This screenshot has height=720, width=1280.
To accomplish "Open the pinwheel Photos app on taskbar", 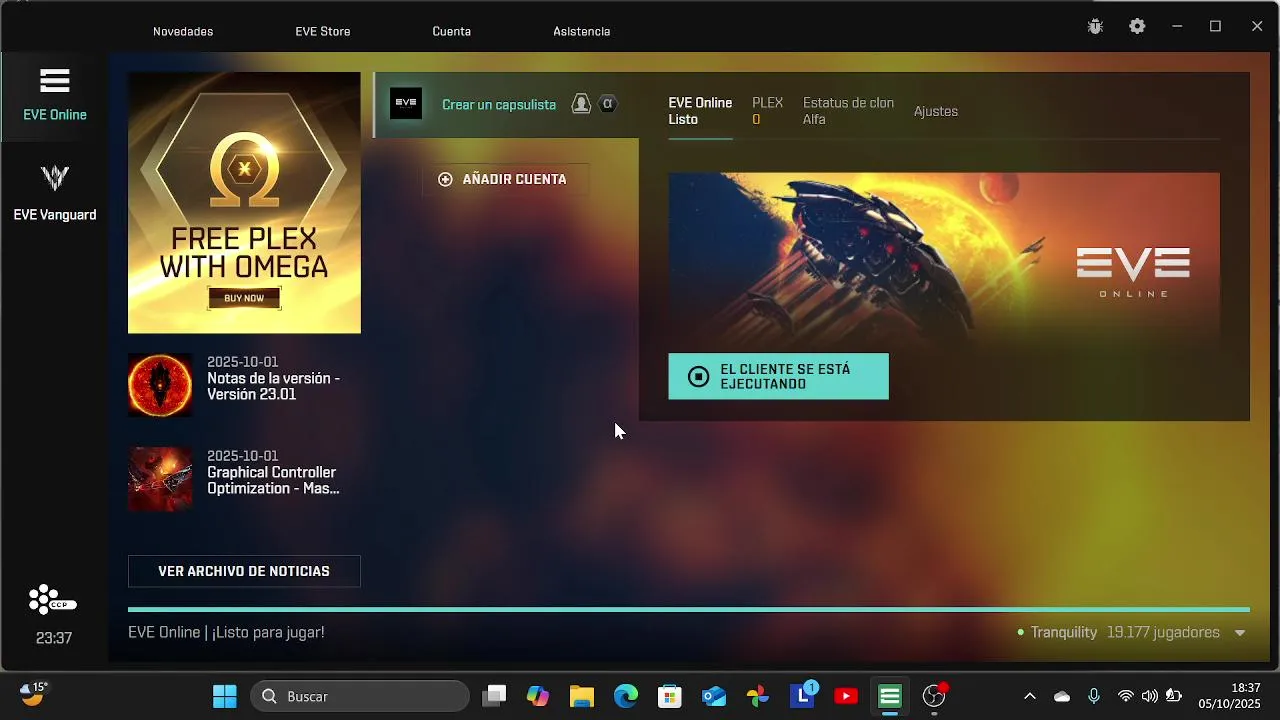I will pos(758,696).
